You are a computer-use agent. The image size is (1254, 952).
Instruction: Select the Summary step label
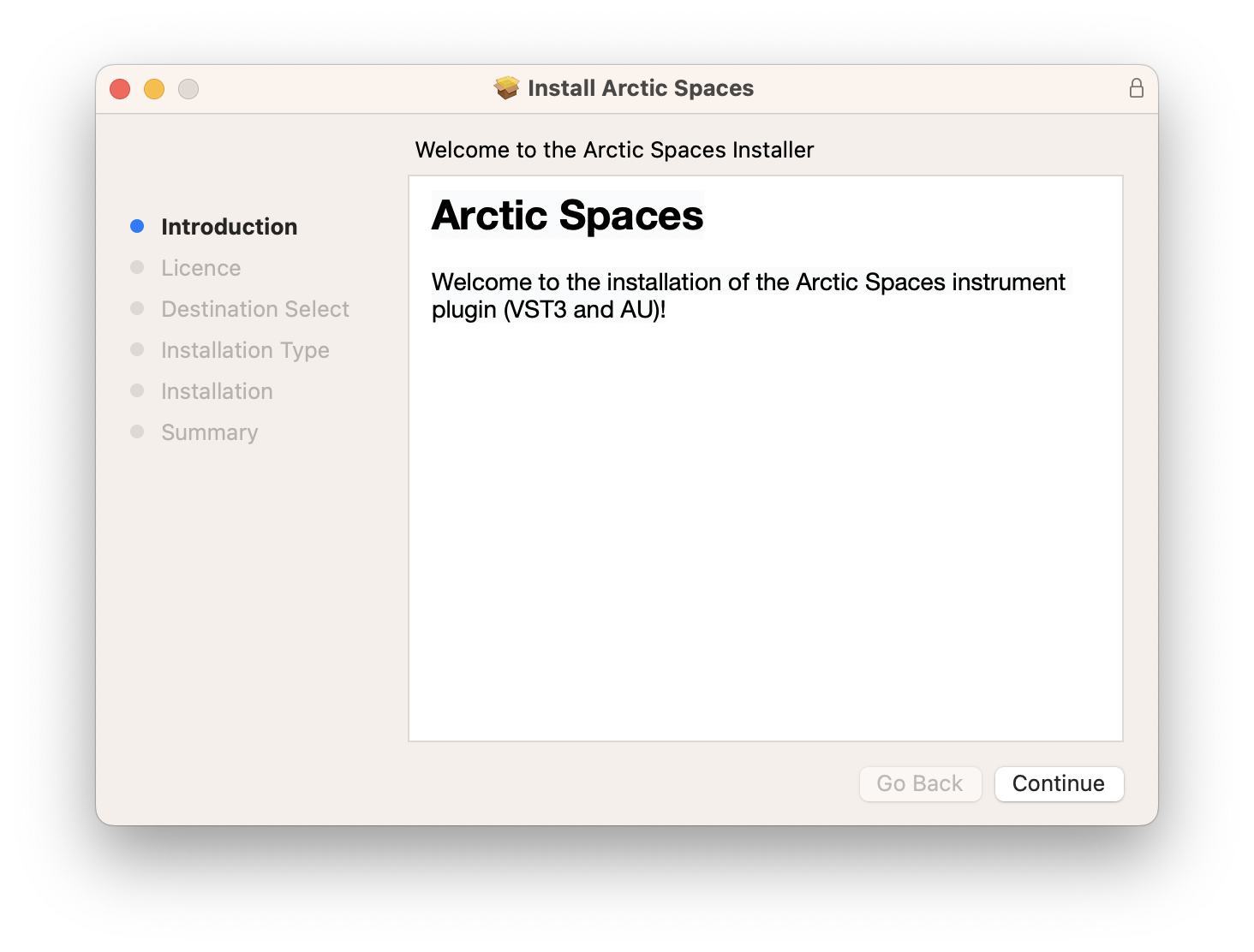click(x=209, y=432)
